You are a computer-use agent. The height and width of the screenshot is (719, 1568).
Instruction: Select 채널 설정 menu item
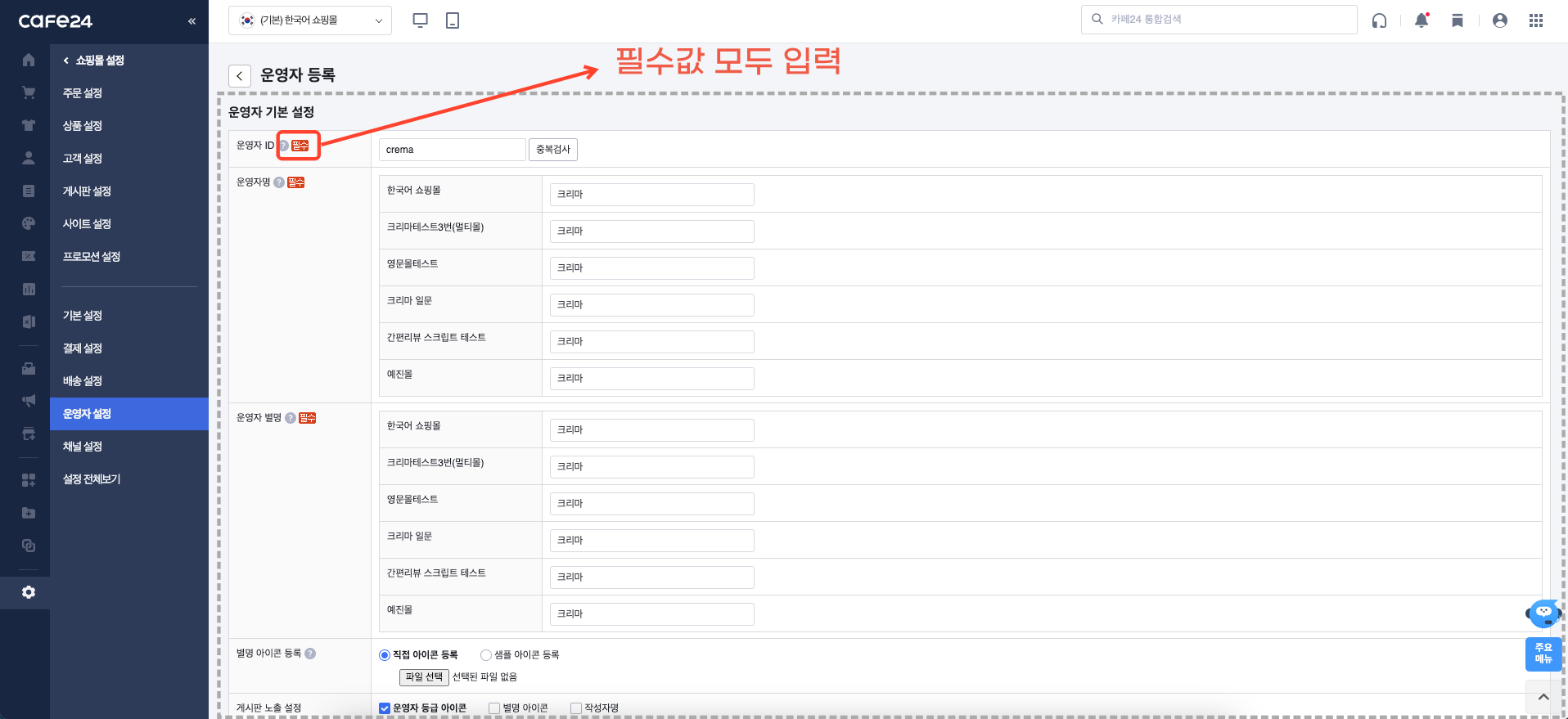[83, 447]
